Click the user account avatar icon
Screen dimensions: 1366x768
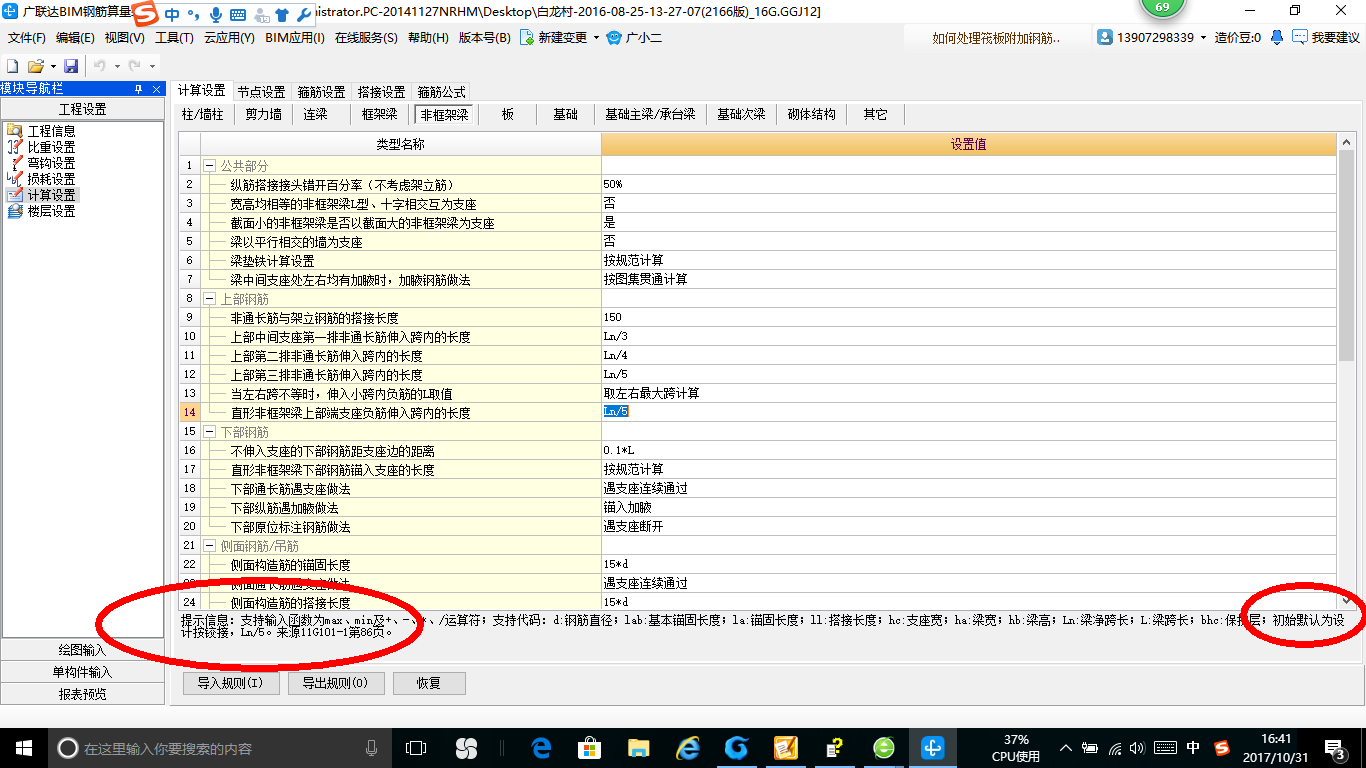[1105, 37]
